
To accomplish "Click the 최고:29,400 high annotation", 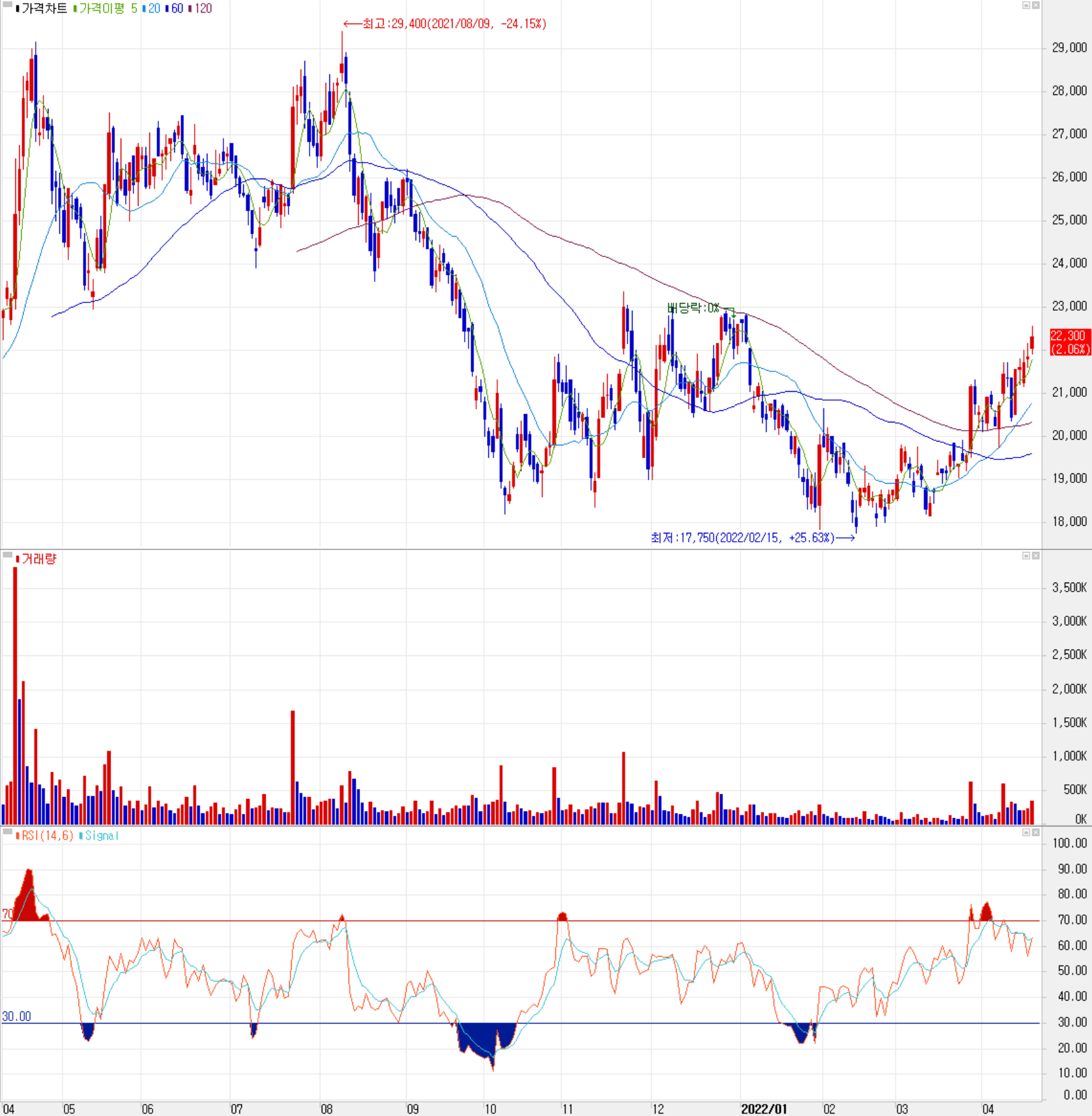I will pos(445,24).
